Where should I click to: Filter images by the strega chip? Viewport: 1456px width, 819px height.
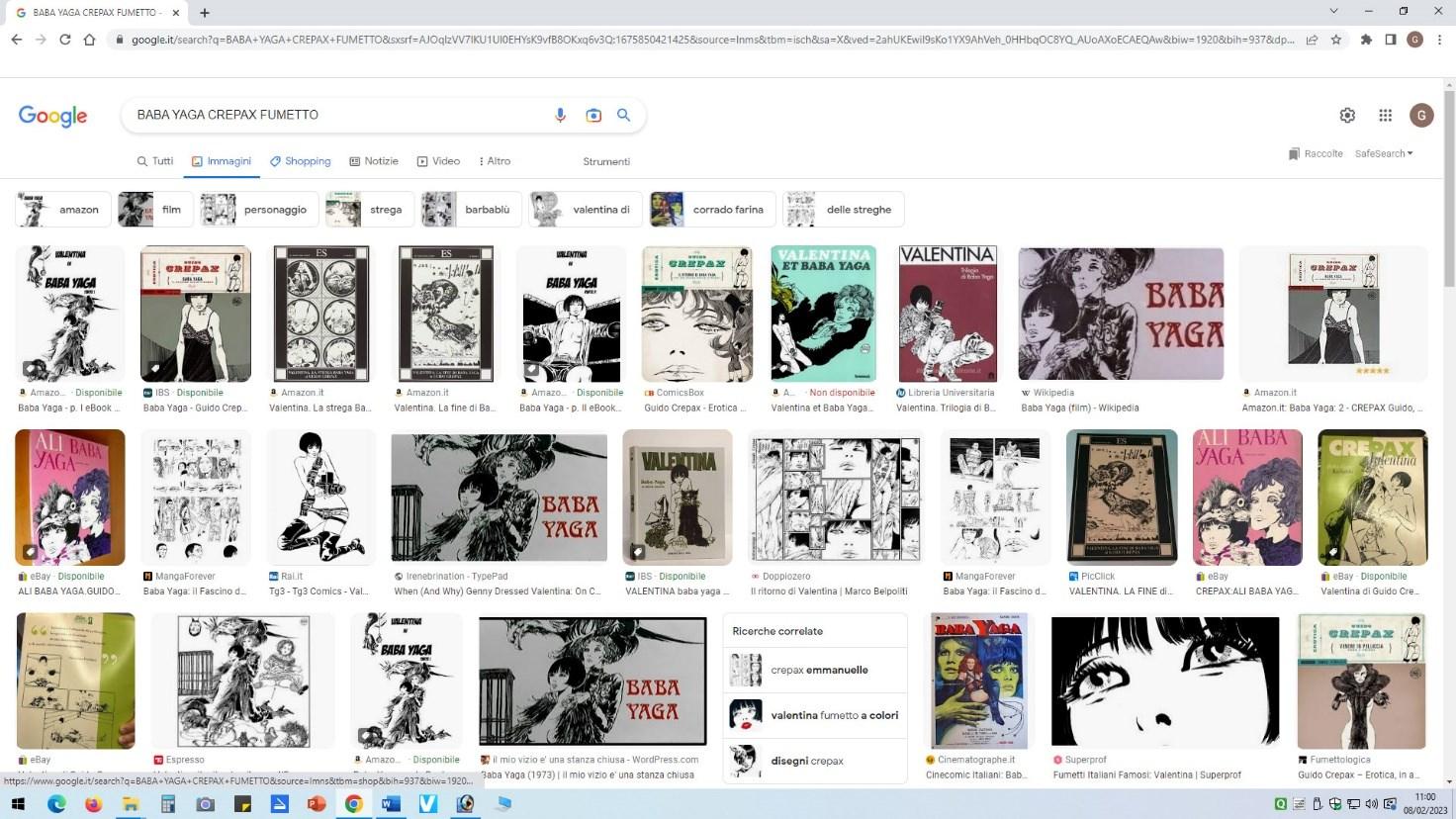[370, 210]
